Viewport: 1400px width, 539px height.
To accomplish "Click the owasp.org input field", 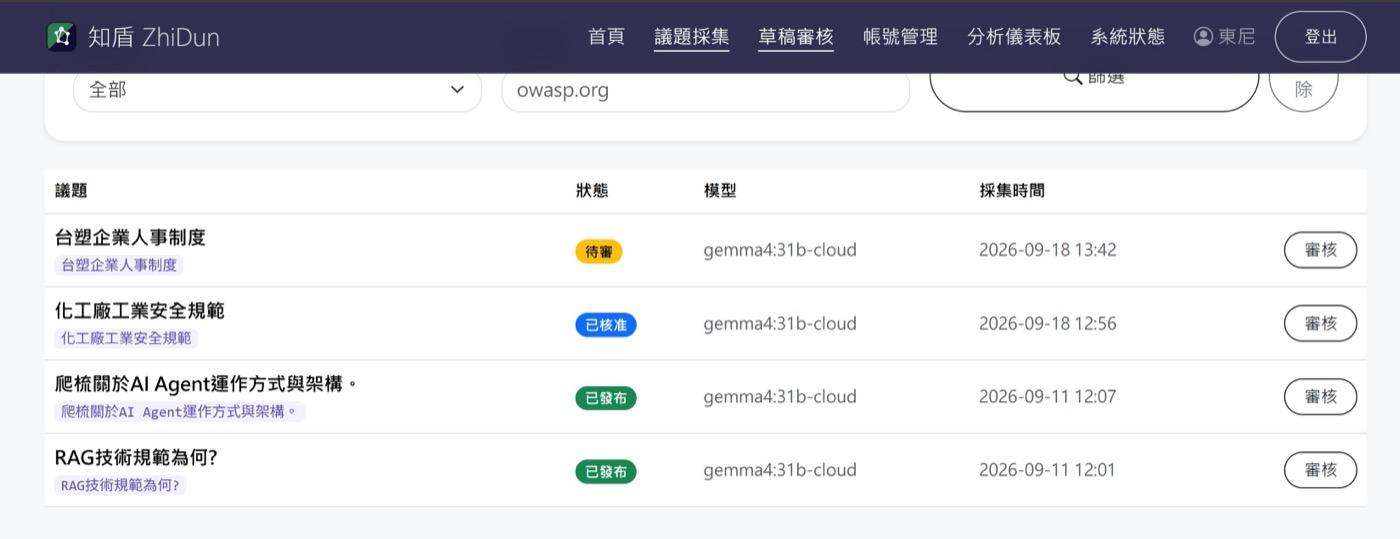I will [x=705, y=90].
